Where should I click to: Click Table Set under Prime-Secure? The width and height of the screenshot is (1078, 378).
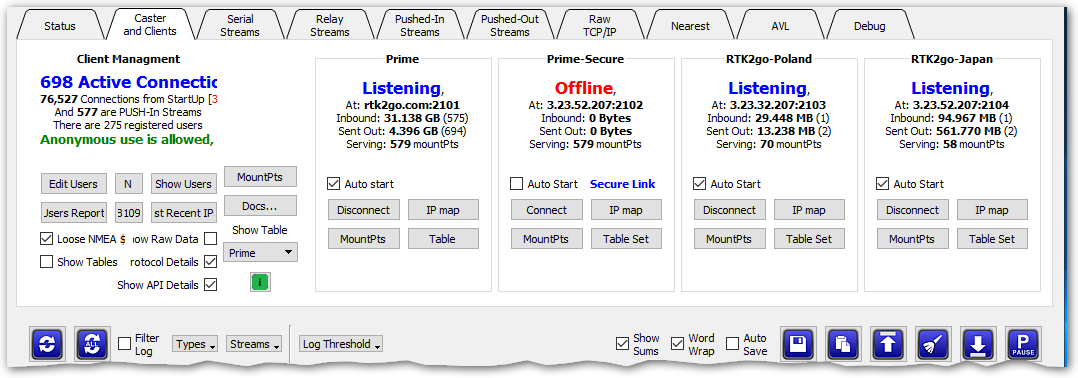pos(626,239)
